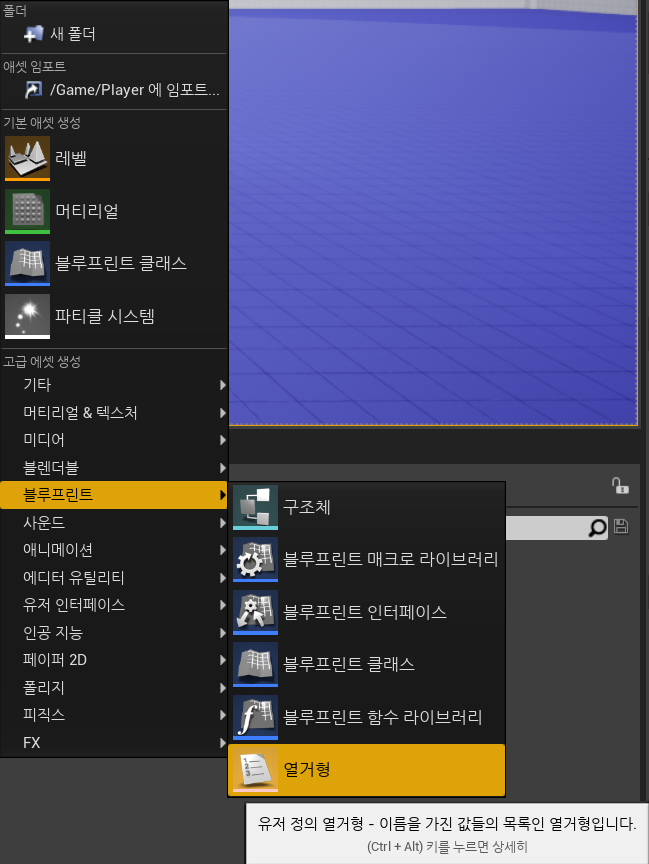649x864 pixels.
Task: Open the 기타 menu category
Action: point(114,385)
